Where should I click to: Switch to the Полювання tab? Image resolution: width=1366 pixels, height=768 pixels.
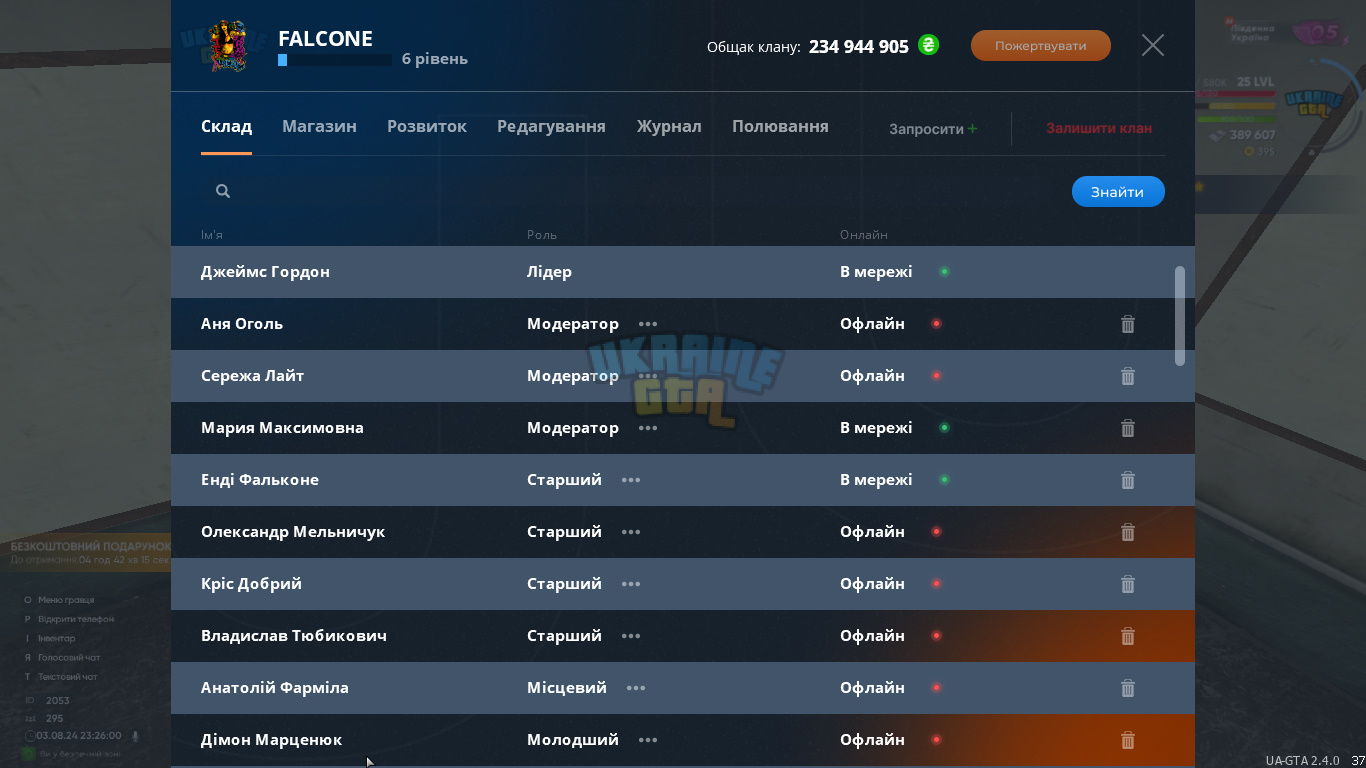[x=780, y=127]
